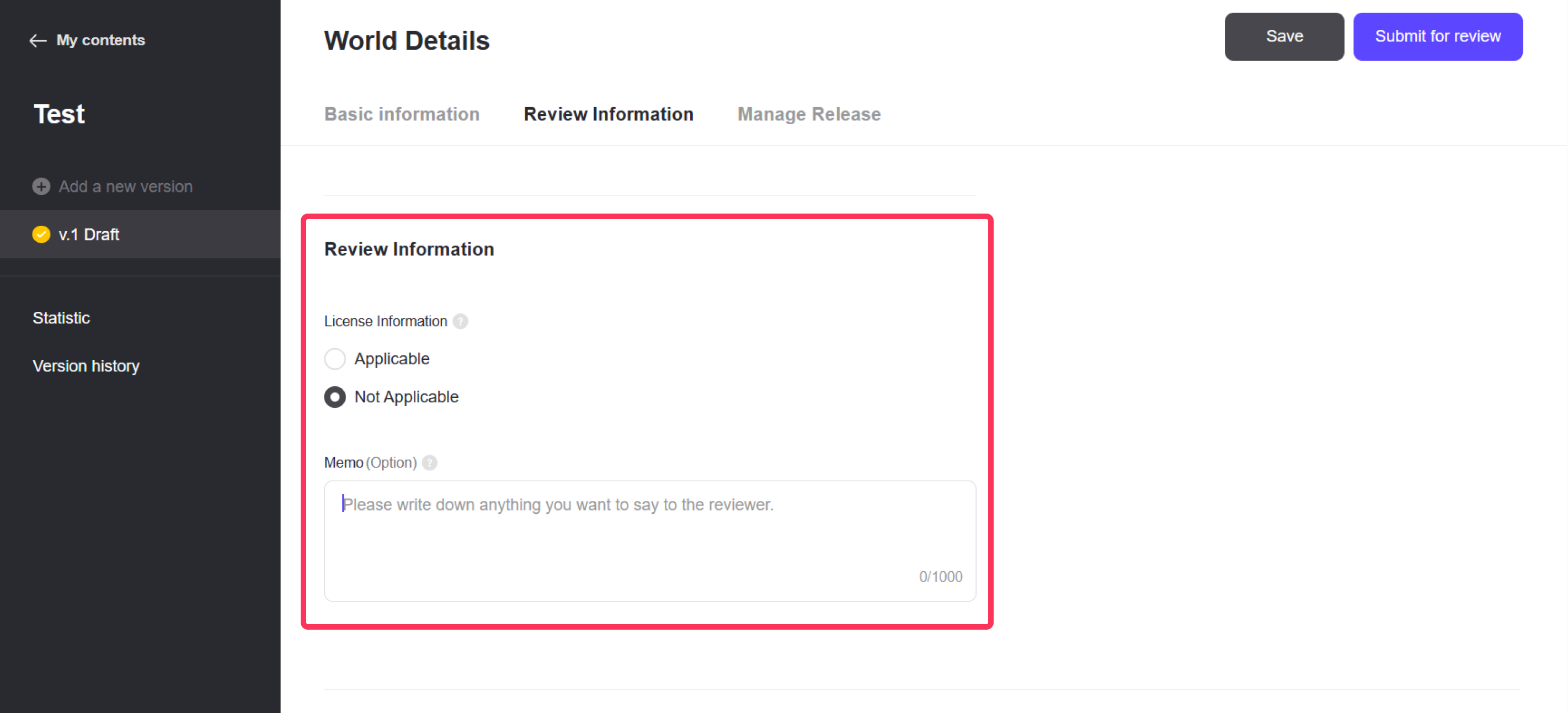Select the Not Applicable radio option
The height and width of the screenshot is (713, 1568).
pos(335,397)
